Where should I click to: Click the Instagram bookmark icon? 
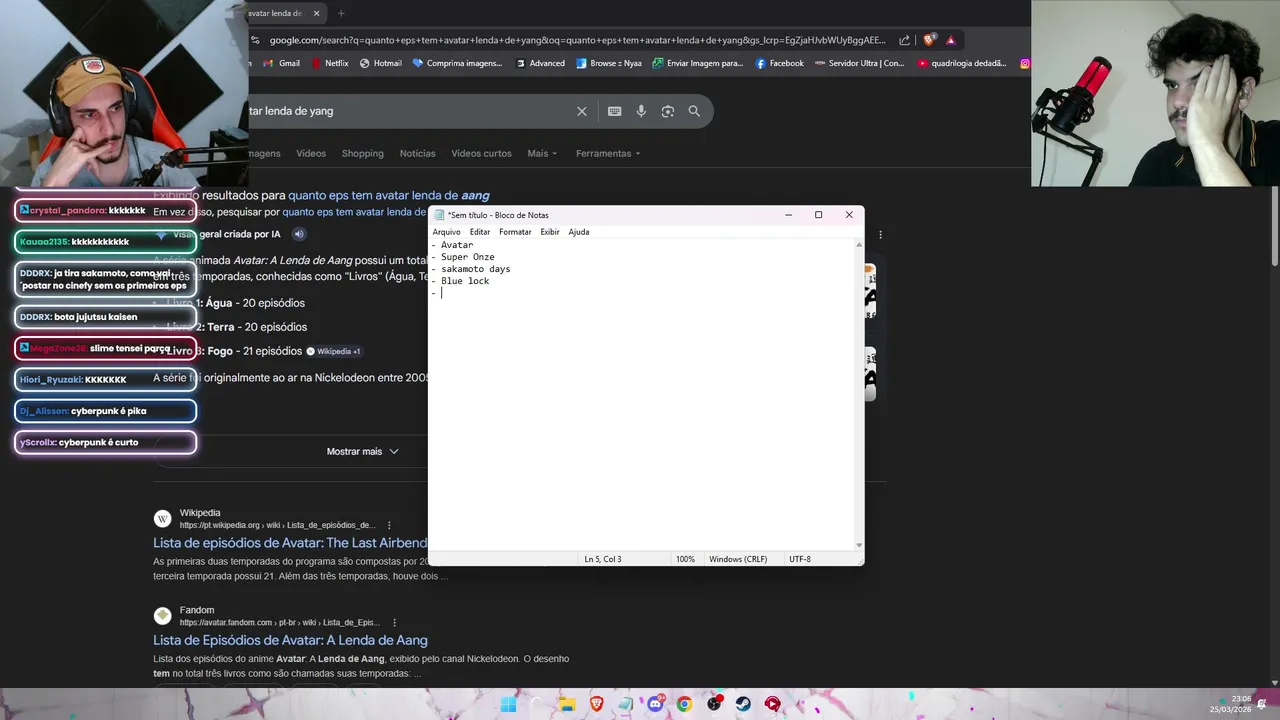point(1025,63)
